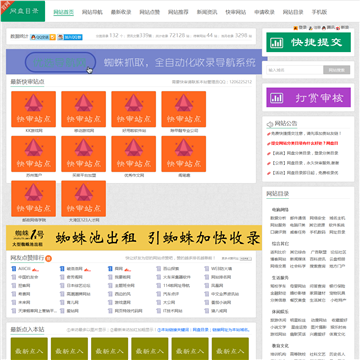This screenshot has height=360, width=360.
Task: Click the 优选导航网 rounded button in the blue banner
Action: 60,62
